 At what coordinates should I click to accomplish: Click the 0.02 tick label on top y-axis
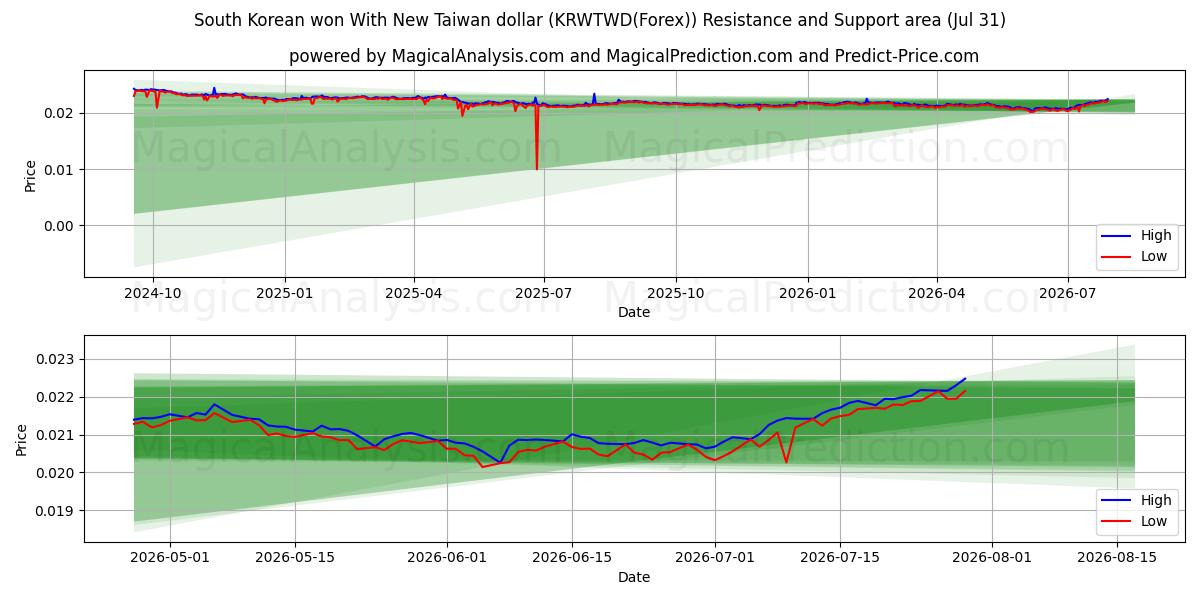pyautogui.click(x=60, y=113)
